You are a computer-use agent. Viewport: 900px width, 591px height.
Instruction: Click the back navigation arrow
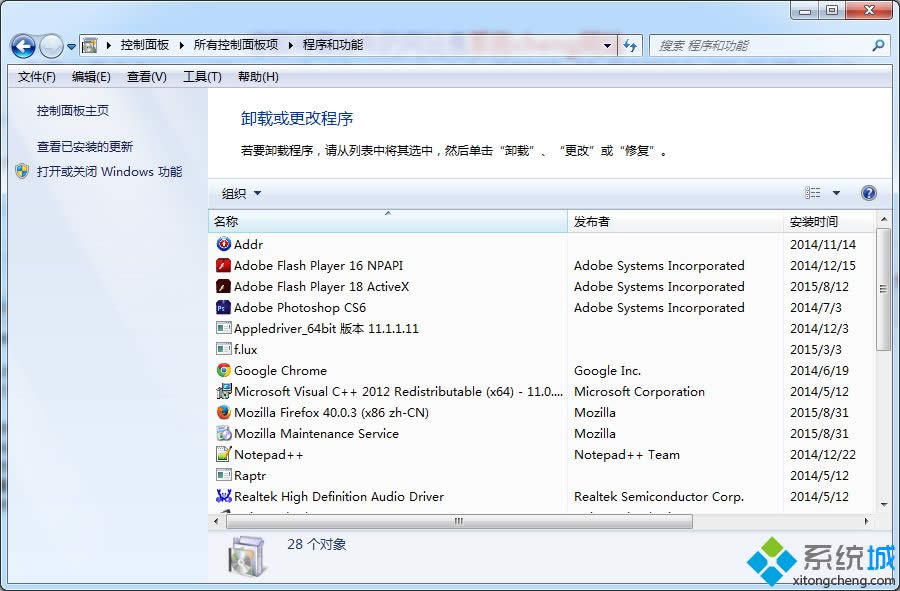(x=24, y=46)
